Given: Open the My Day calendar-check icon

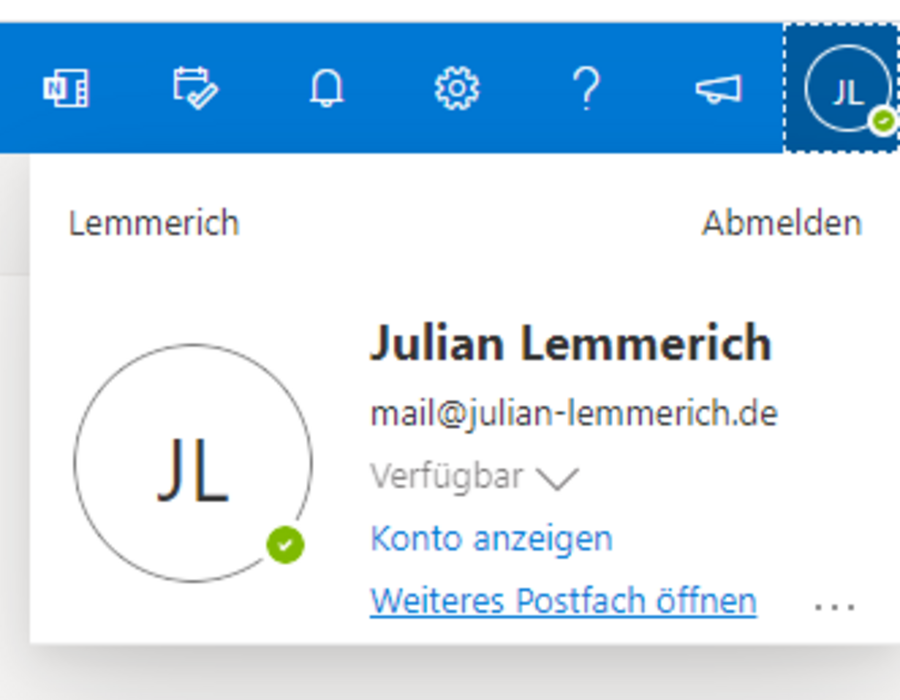Looking at the screenshot, I should pos(195,88).
